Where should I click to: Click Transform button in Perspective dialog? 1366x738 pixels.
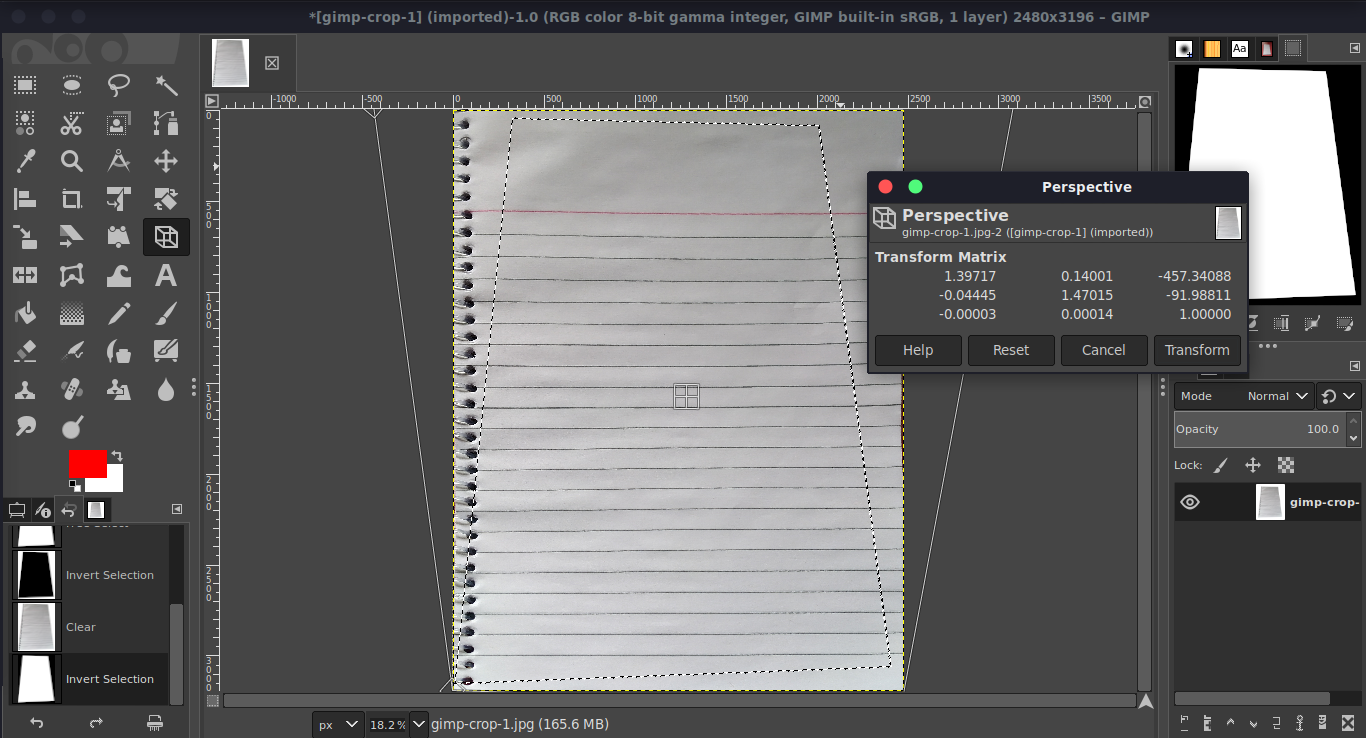1197,350
